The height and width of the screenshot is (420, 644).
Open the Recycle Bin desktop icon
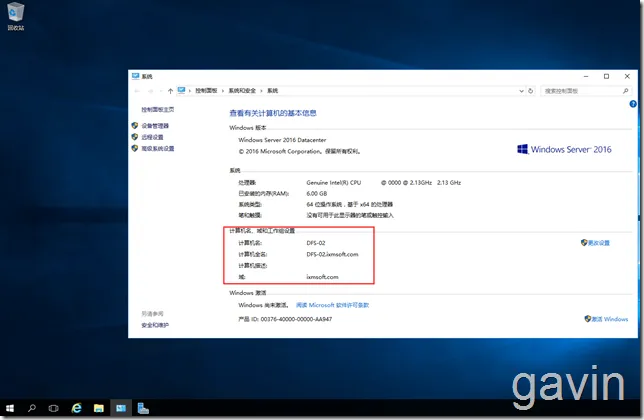(16, 16)
